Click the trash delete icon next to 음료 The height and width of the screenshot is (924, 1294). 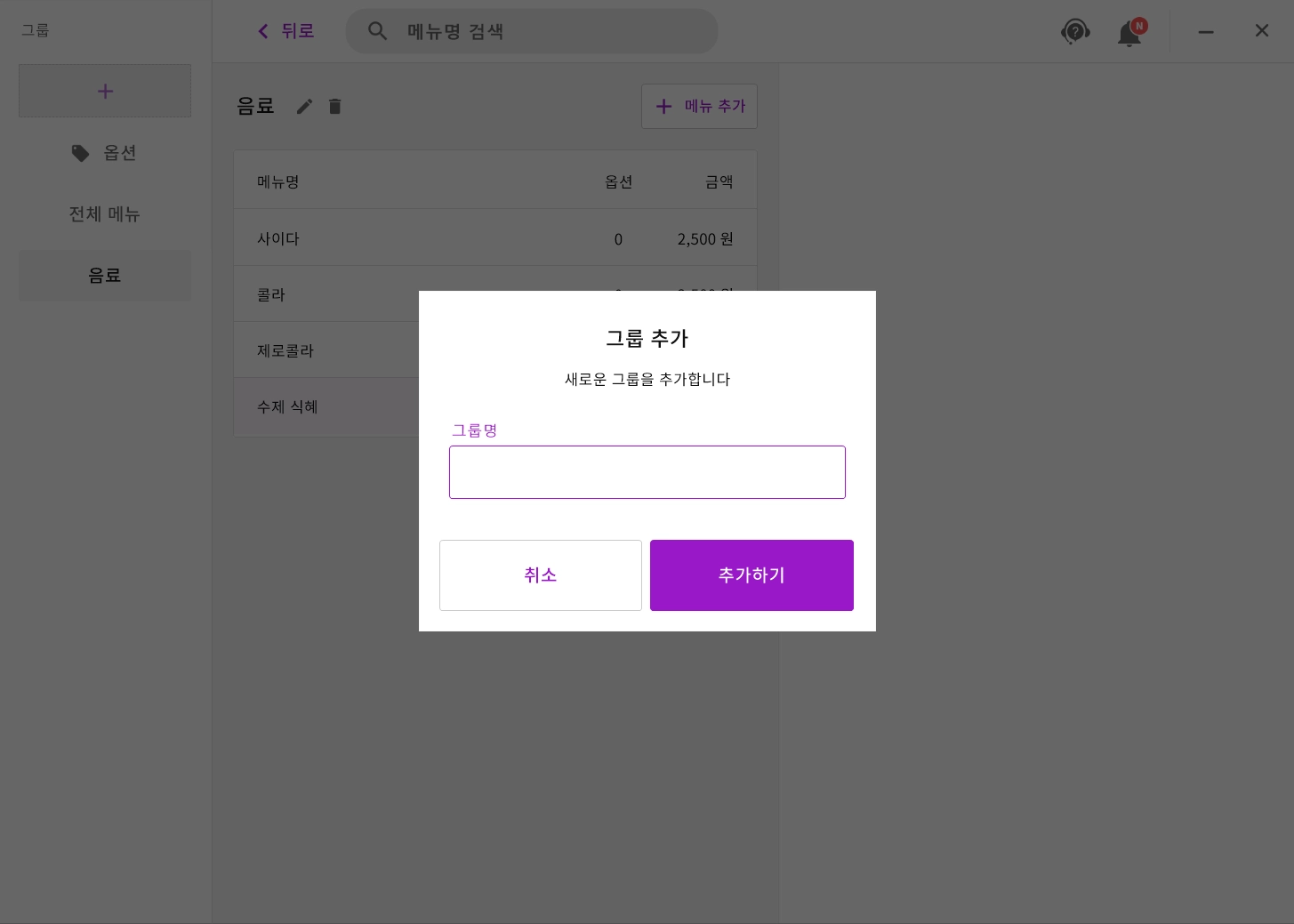334,107
